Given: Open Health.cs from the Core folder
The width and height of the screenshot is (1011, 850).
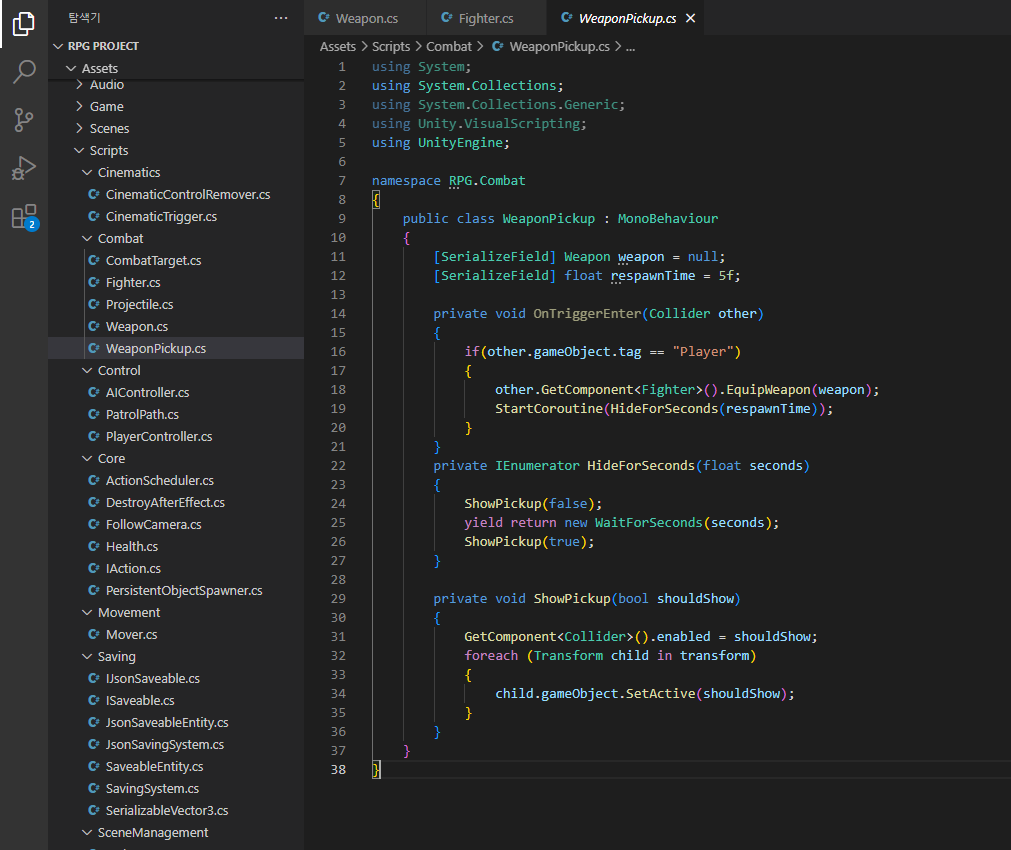Looking at the screenshot, I should [132, 547].
